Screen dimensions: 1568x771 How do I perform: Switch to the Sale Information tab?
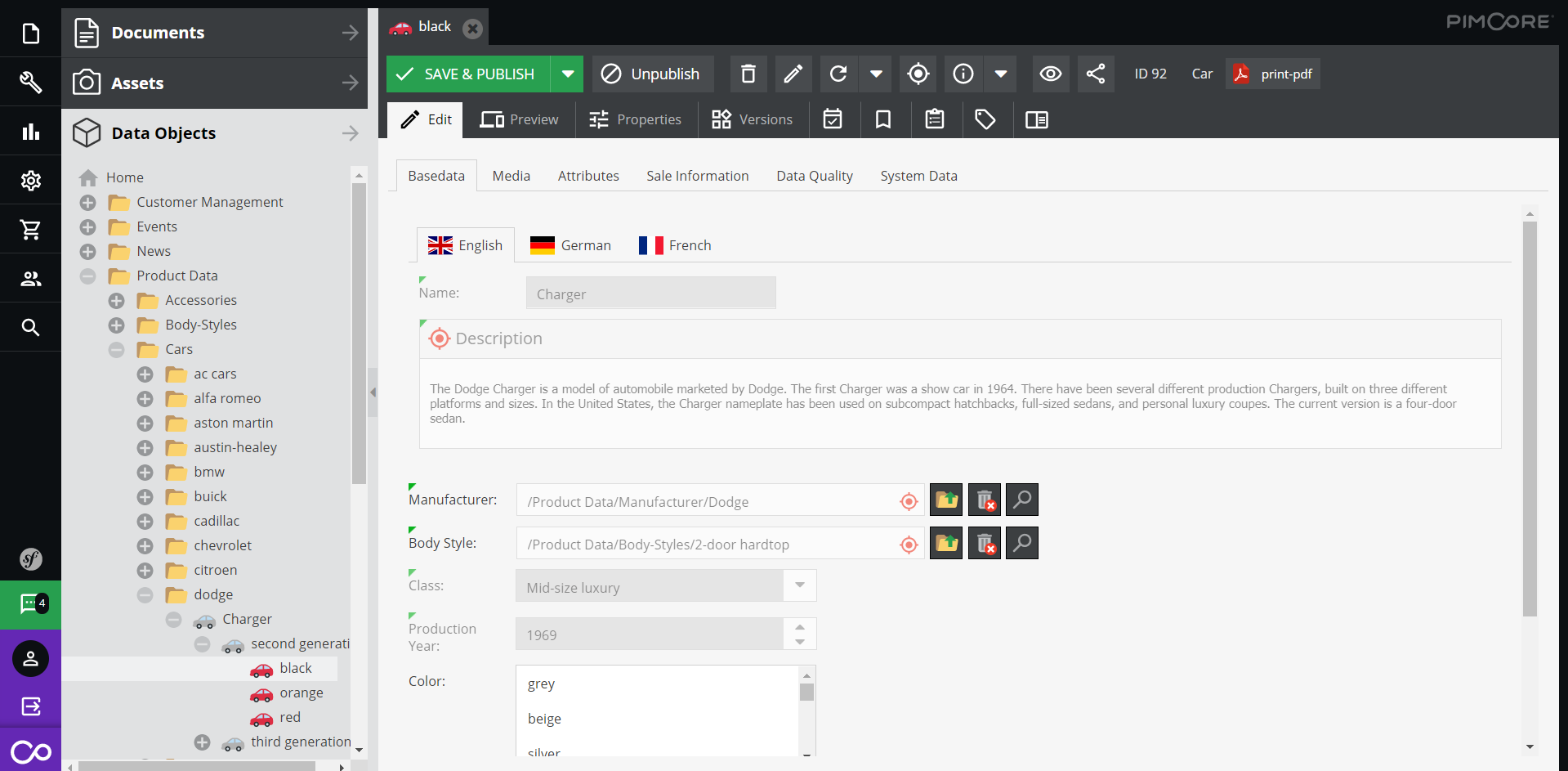click(x=697, y=176)
